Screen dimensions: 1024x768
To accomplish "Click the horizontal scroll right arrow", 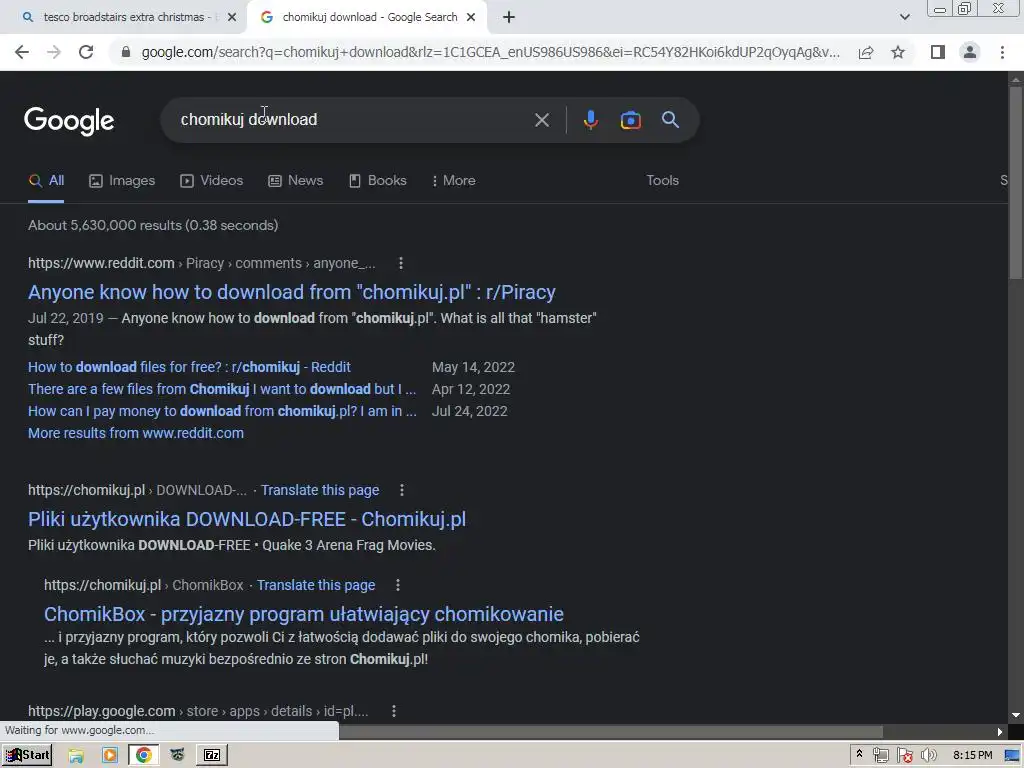I will tap(999, 731).
